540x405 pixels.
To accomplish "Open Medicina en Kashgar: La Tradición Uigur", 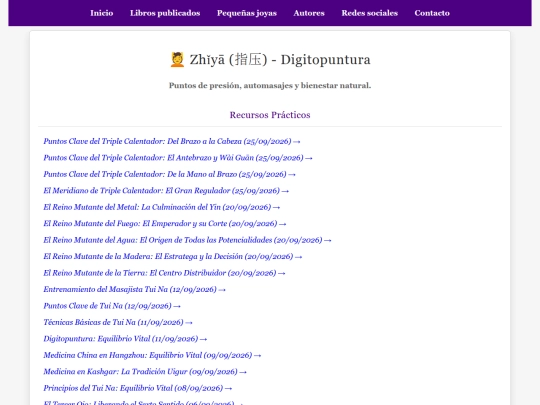I will click(145, 372).
